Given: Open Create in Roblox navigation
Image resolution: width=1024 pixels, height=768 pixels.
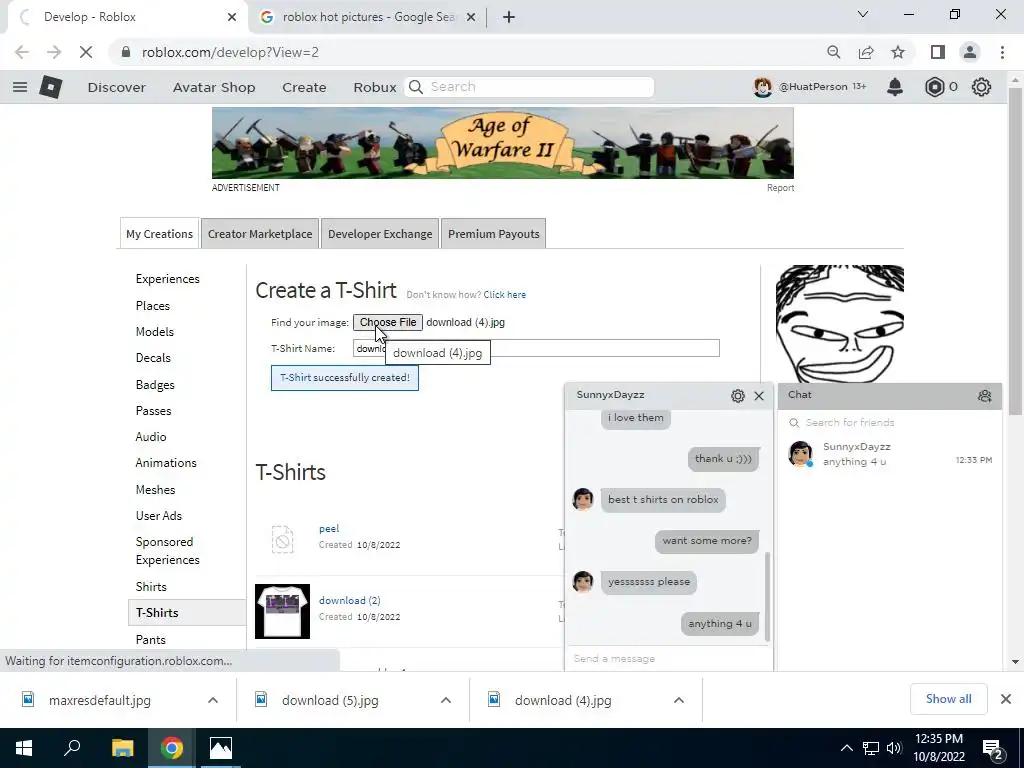Looking at the screenshot, I should tap(304, 88).
